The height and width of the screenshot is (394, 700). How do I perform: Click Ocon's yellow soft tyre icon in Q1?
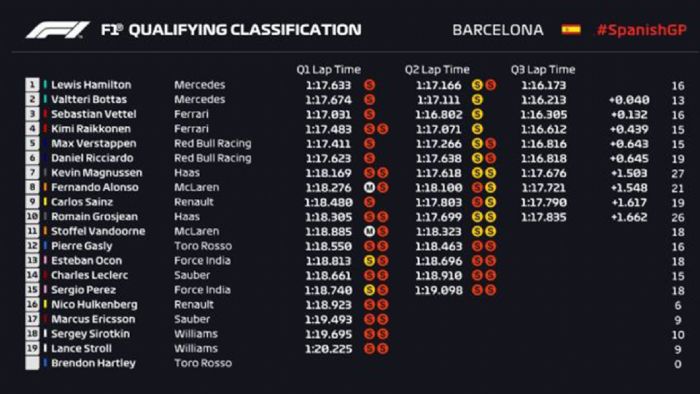click(369, 261)
